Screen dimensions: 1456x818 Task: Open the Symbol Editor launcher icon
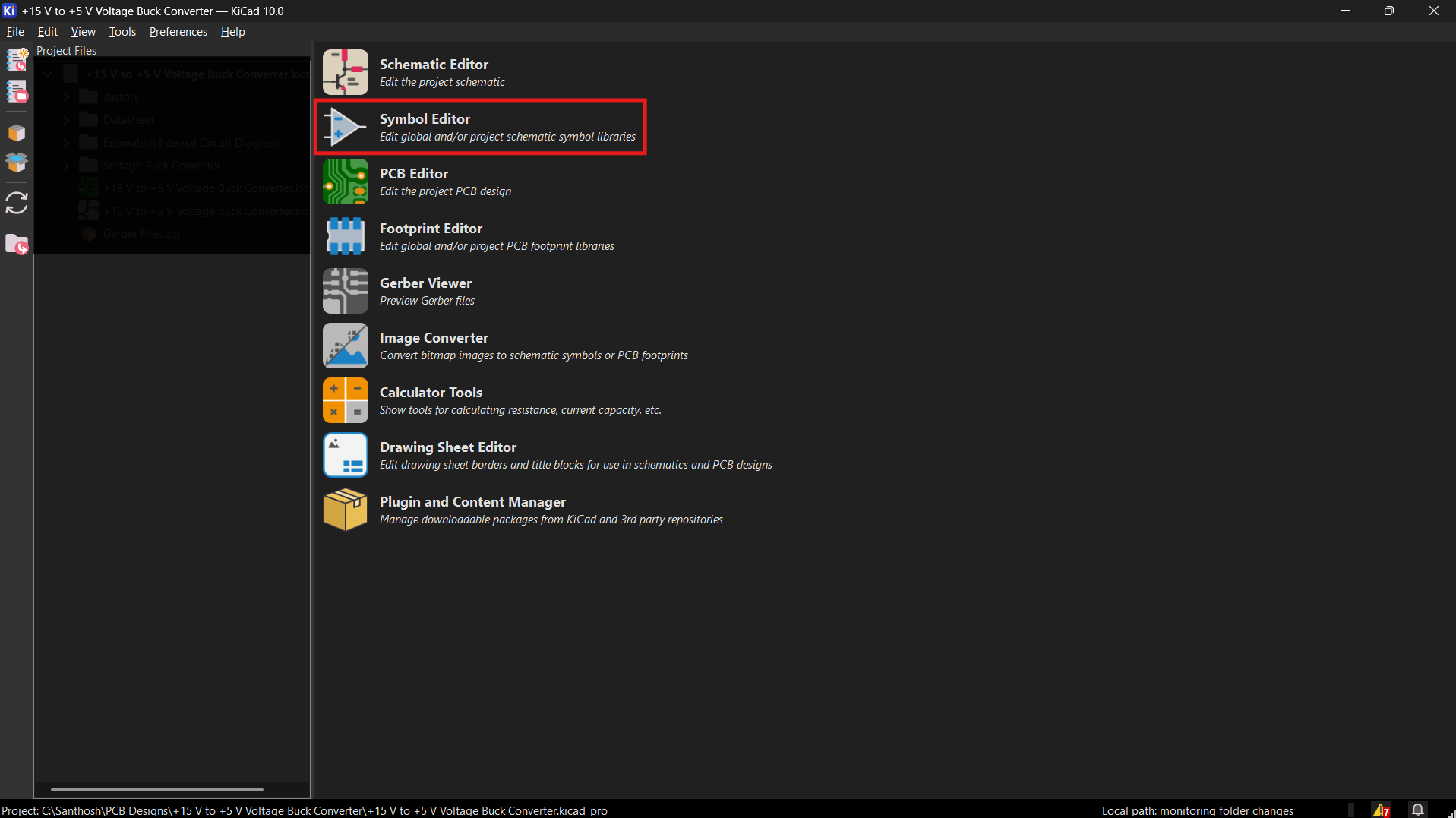pos(345,127)
